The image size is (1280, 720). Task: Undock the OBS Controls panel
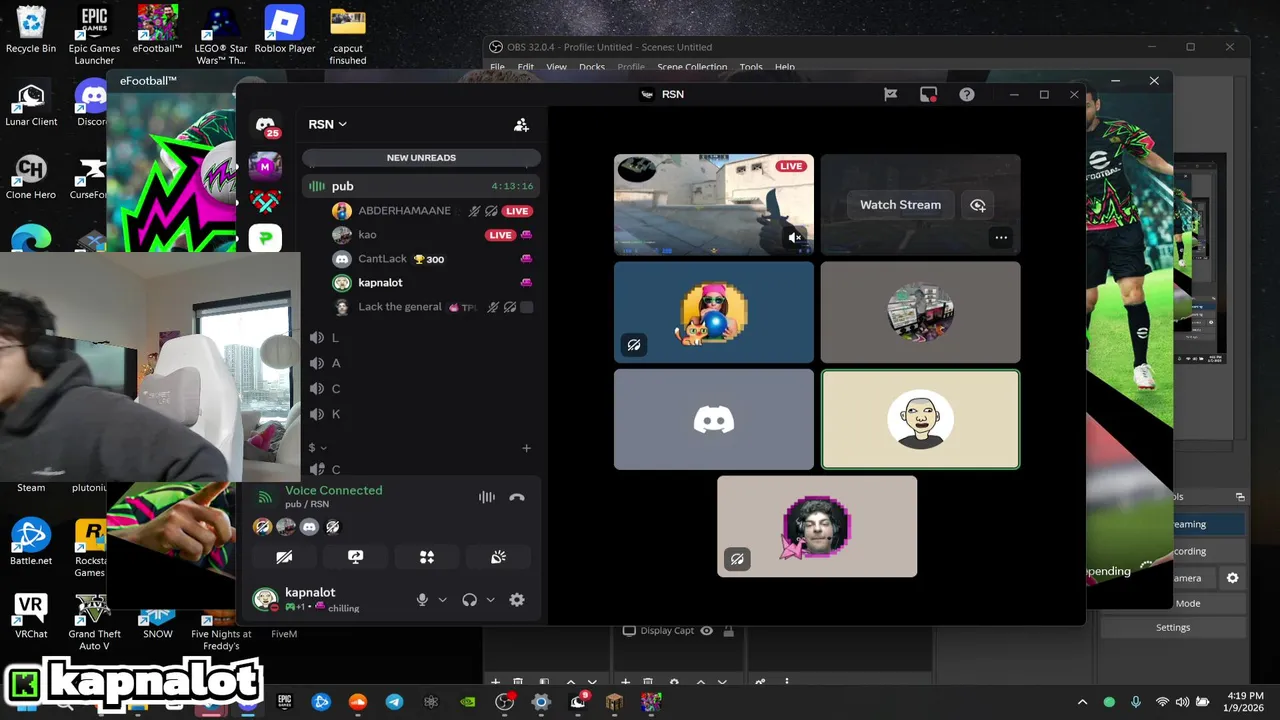1240,497
